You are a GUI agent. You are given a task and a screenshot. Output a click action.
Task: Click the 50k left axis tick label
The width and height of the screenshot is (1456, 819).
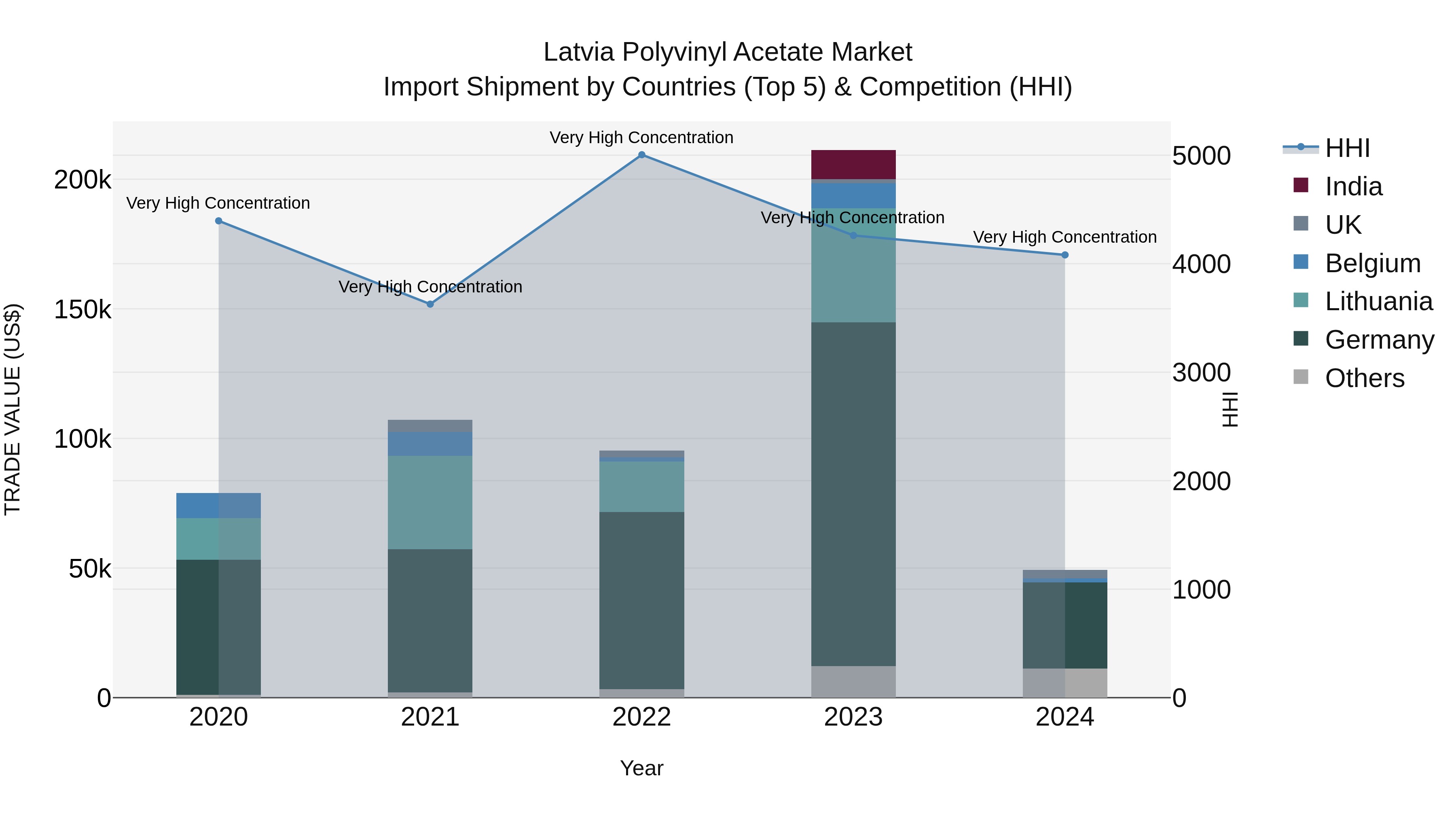click(x=90, y=569)
